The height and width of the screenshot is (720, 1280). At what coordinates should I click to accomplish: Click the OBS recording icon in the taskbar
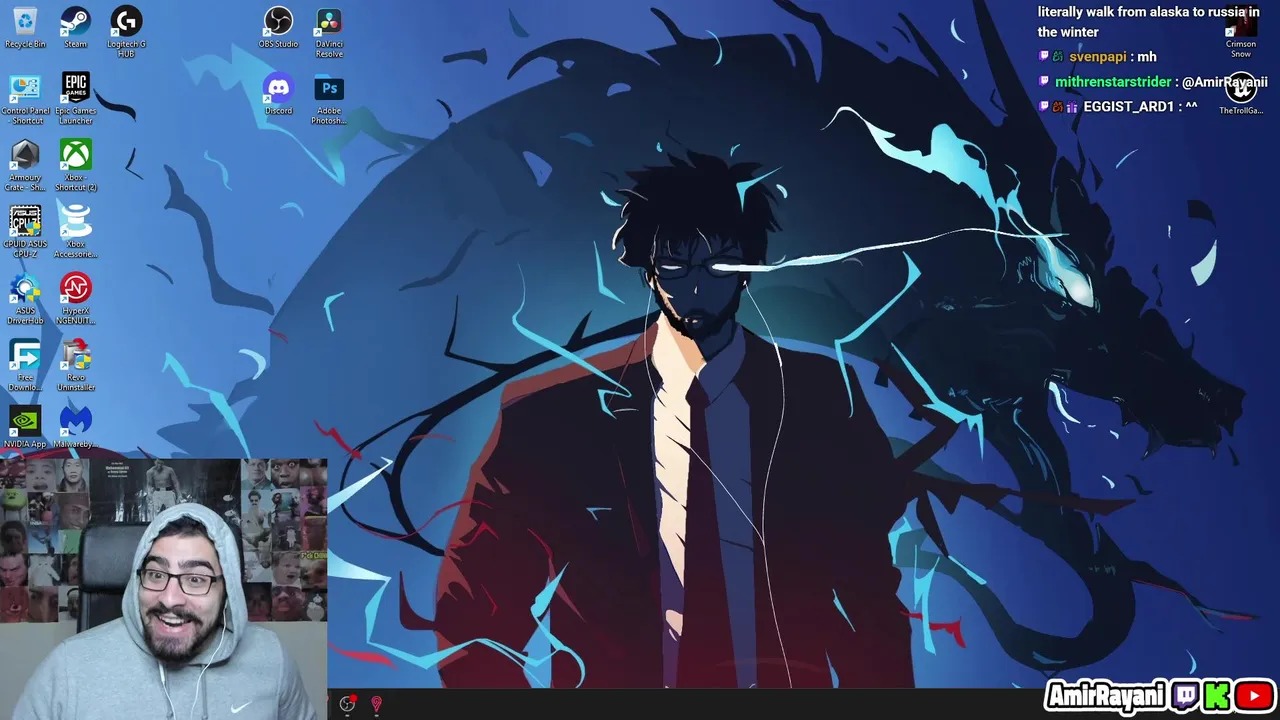[x=347, y=704]
